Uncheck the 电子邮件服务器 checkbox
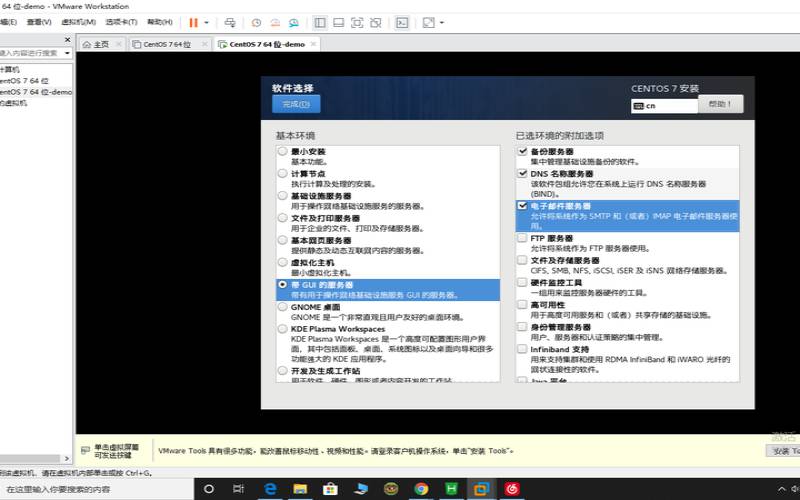Screen dimensions: 800x500 pyautogui.click(x=522, y=206)
